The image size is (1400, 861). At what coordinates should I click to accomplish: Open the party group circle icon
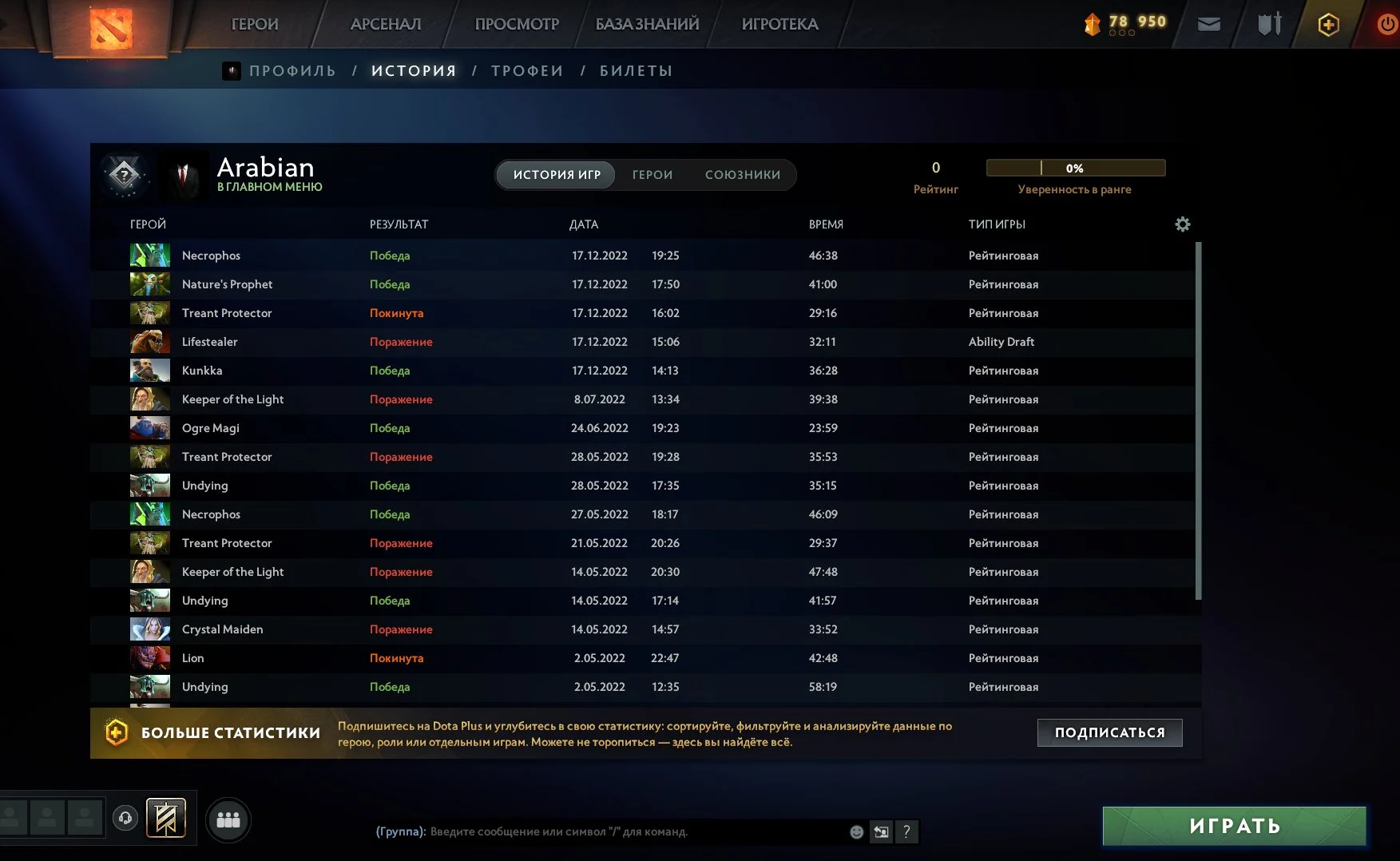[x=228, y=819]
